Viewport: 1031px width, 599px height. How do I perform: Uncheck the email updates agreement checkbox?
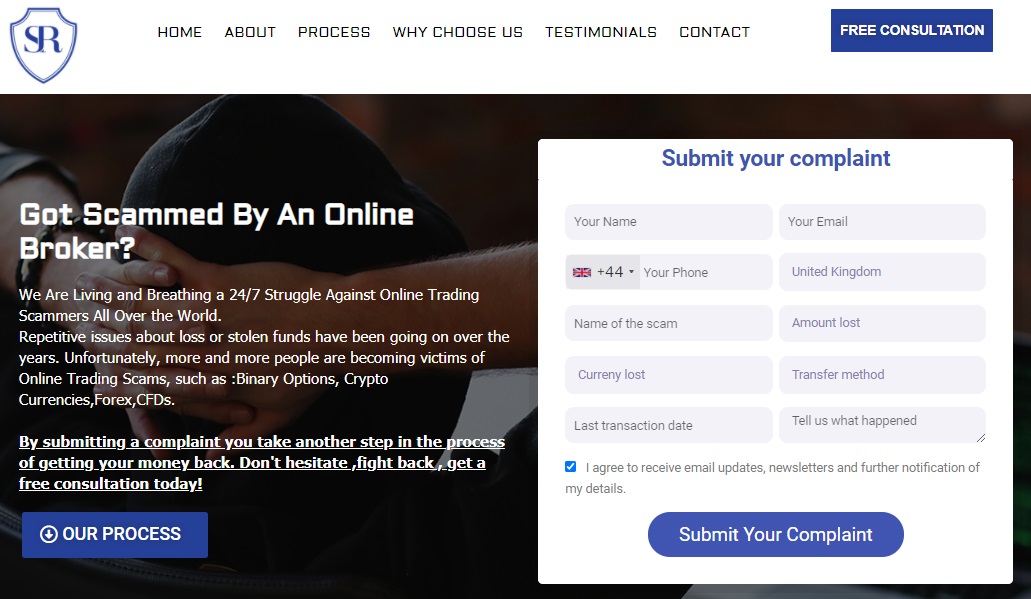pyautogui.click(x=570, y=466)
